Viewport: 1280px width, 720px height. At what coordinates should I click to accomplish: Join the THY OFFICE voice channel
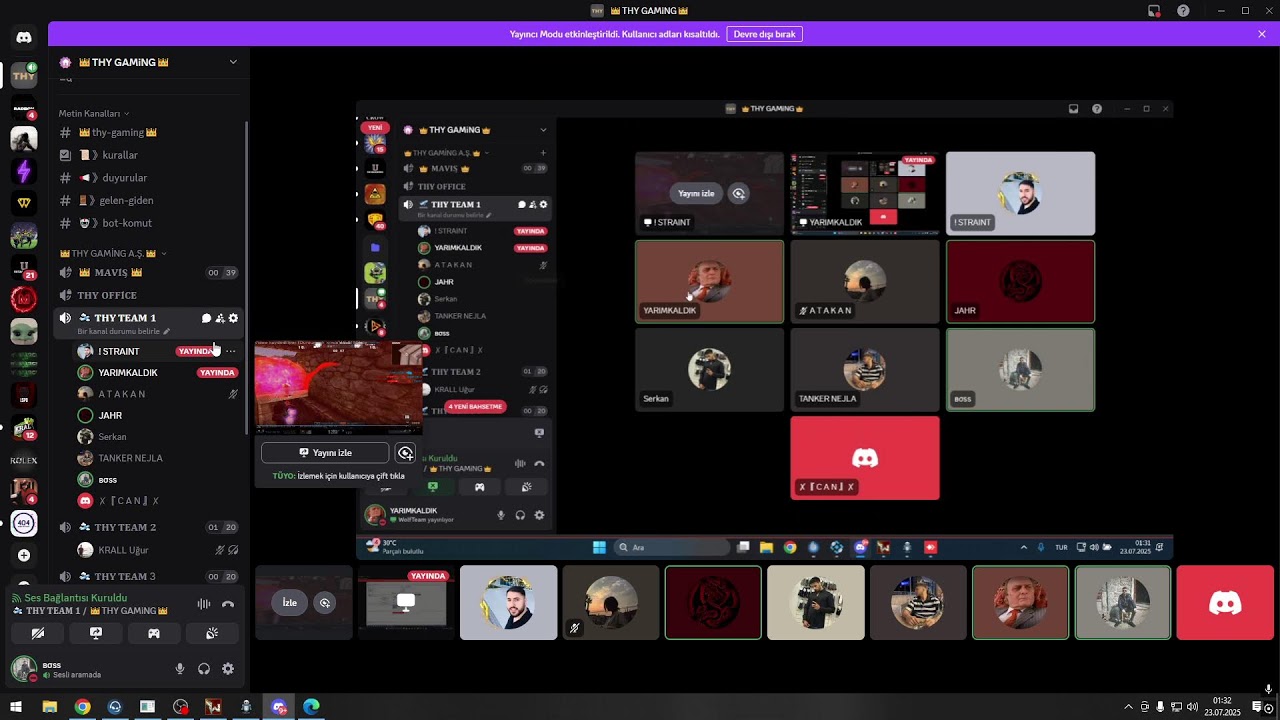(x=150, y=296)
